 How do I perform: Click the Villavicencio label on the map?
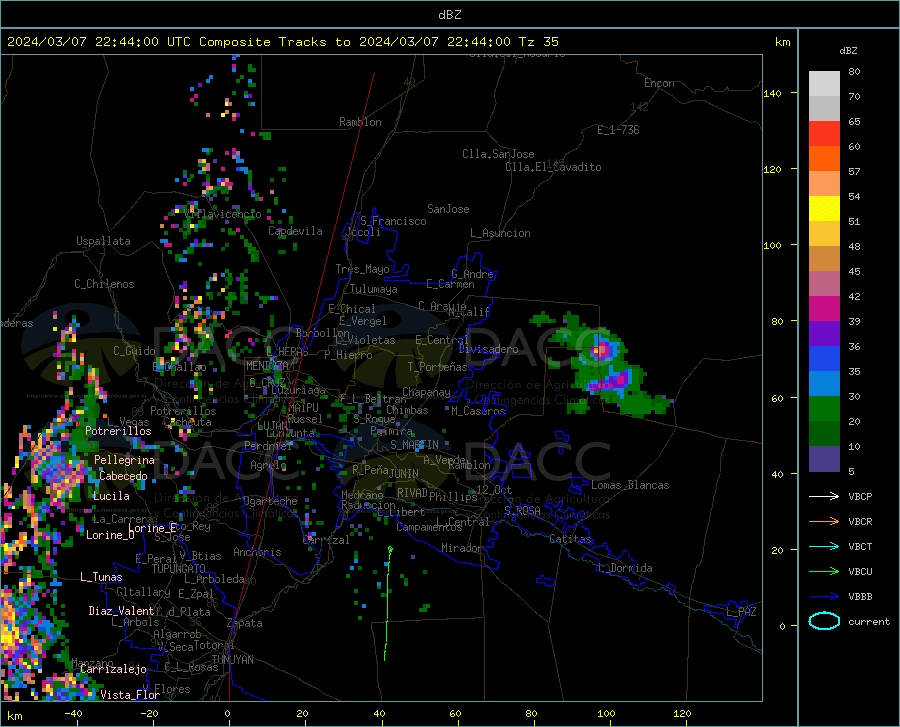223,214
